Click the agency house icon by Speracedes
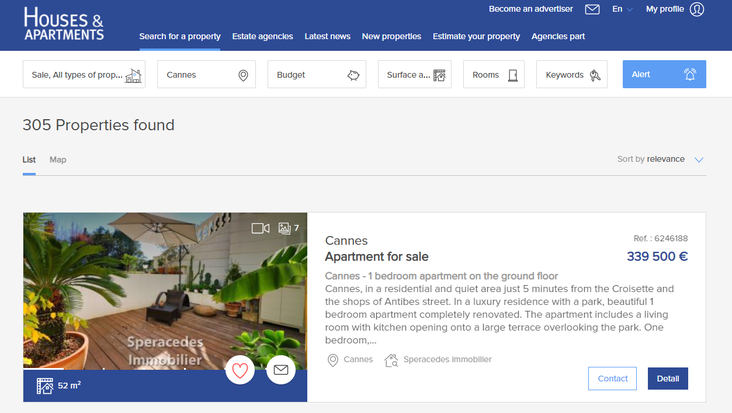 tap(391, 360)
